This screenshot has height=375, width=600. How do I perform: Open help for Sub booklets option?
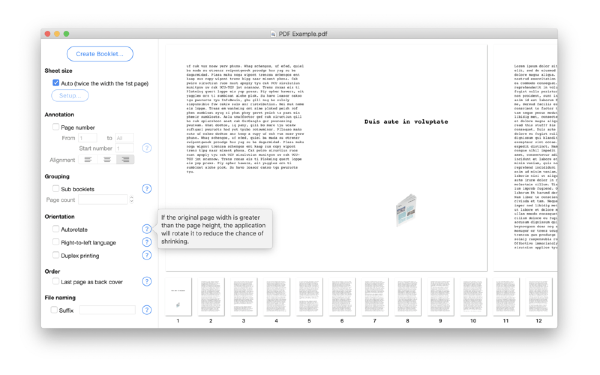[147, 189]
